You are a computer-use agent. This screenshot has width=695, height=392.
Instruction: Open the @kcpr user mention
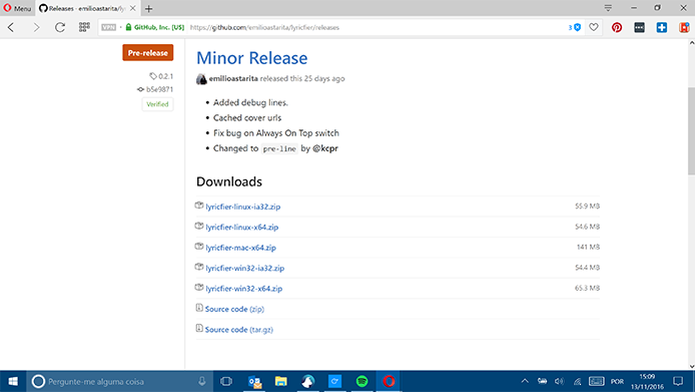[325, 148]
